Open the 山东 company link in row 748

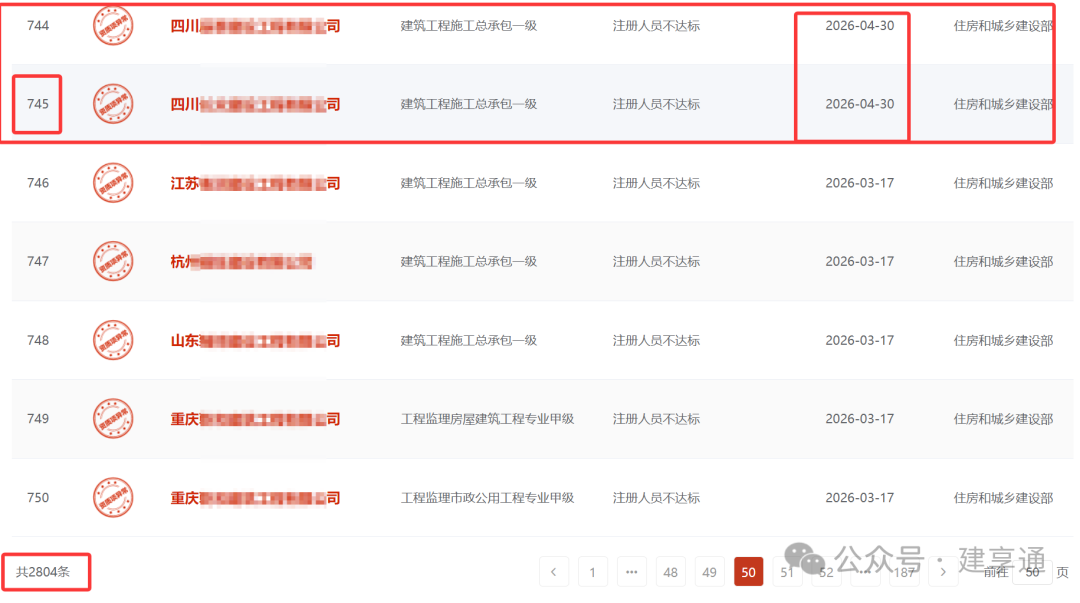(255, 340)
